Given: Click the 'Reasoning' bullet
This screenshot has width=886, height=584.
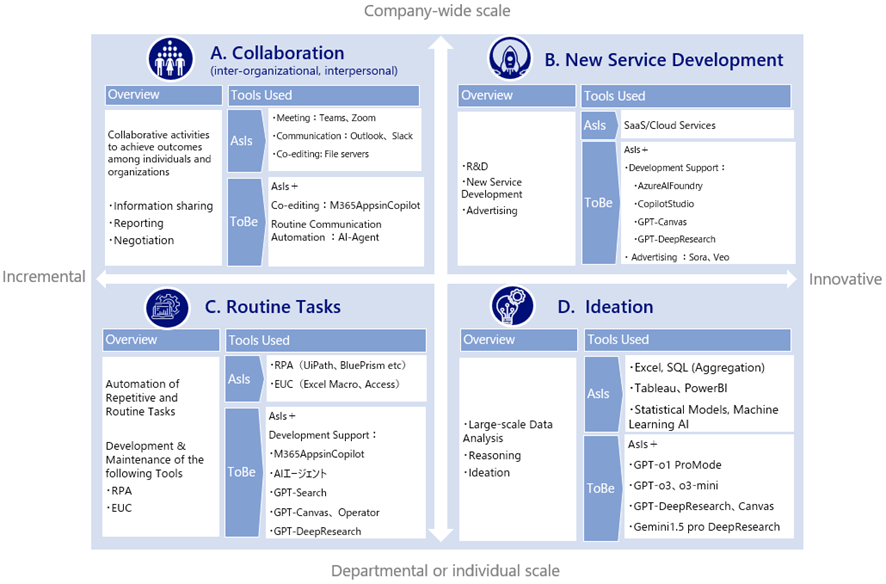Looking at the screenshot, I should coord(492,456).
